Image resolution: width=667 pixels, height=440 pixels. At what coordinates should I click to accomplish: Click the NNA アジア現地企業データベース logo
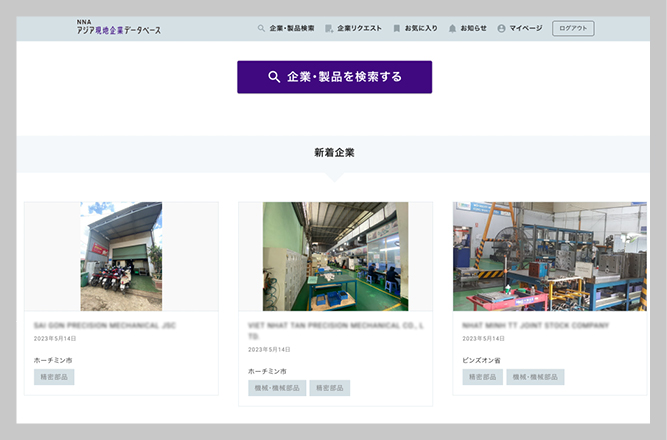(x=118, y=28)
